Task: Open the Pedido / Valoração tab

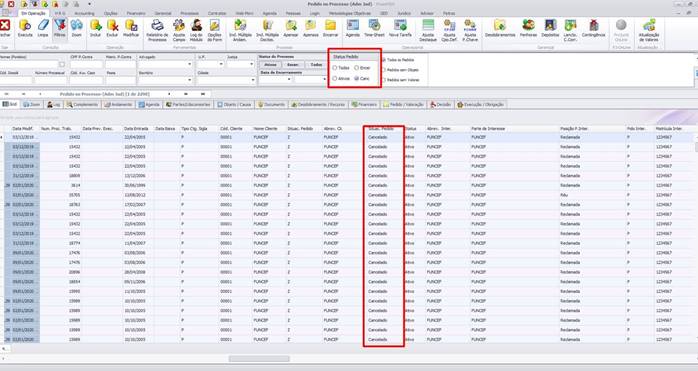Action: coord(404,105)
